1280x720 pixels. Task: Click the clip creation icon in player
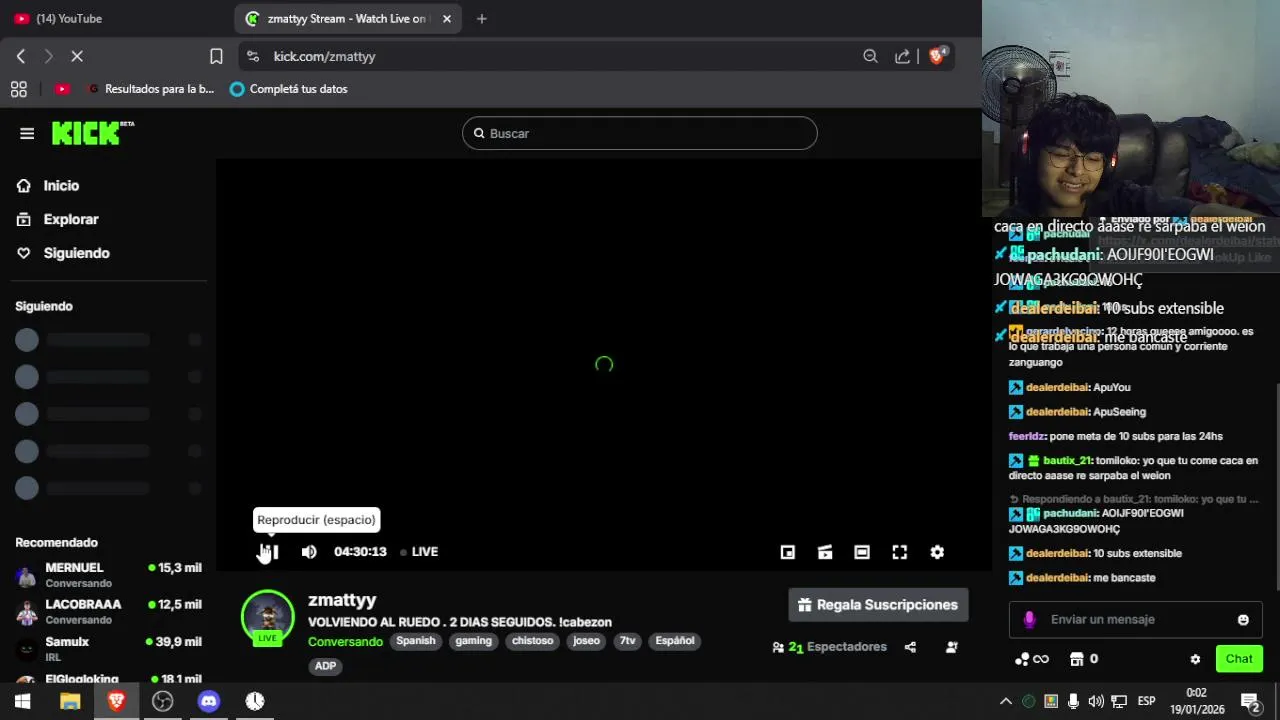pyautogui.click(x=825, y=552)
